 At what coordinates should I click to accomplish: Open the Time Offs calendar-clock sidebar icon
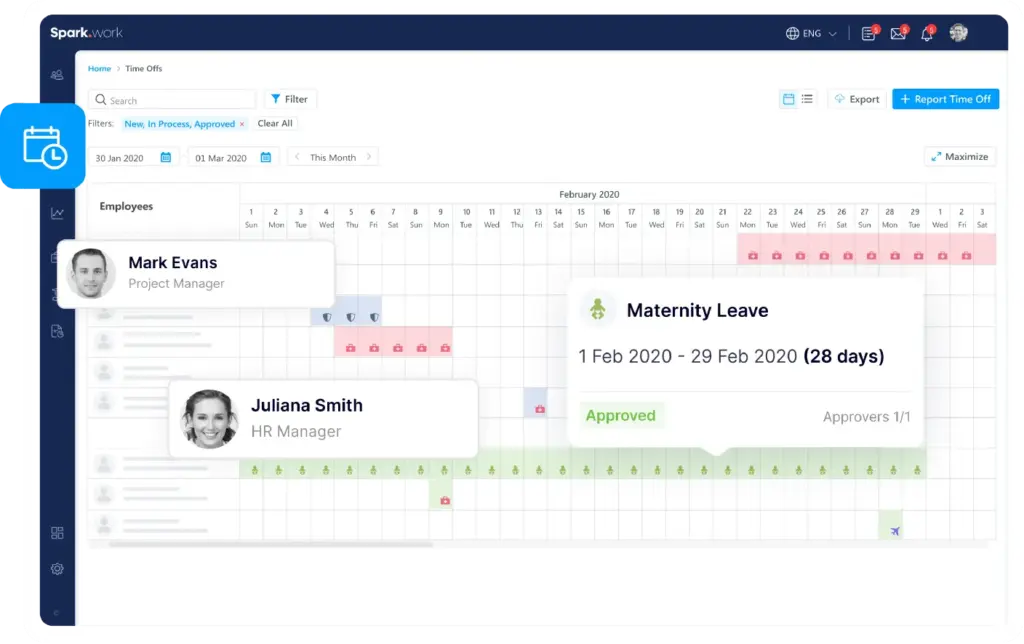coord(43,146)
